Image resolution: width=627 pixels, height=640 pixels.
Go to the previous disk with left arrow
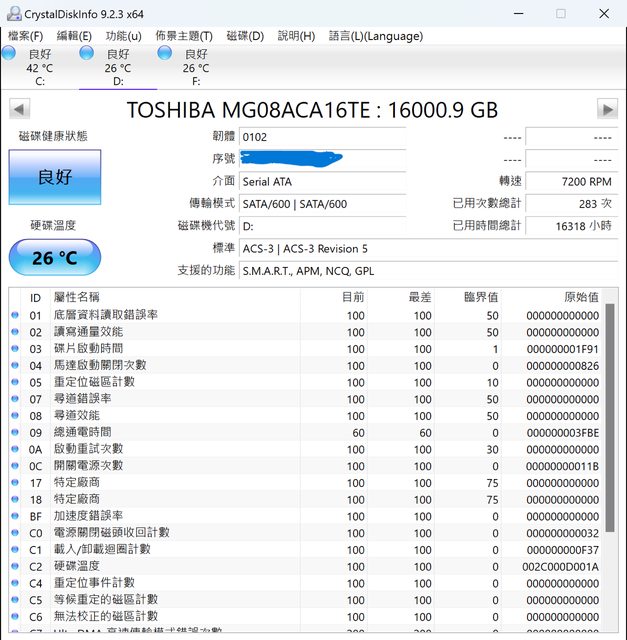coord(19,109)
